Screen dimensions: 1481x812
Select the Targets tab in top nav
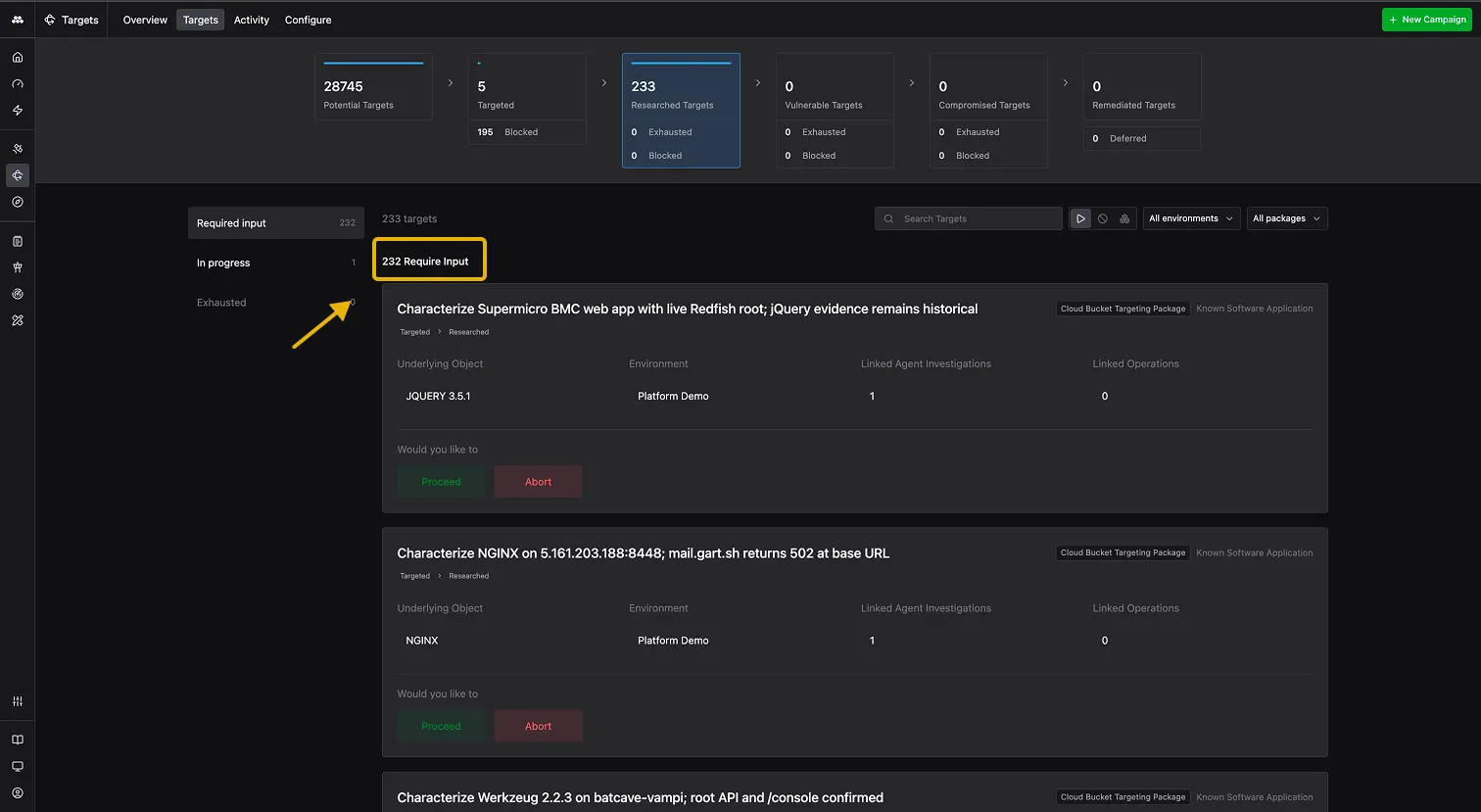(201, 20)
